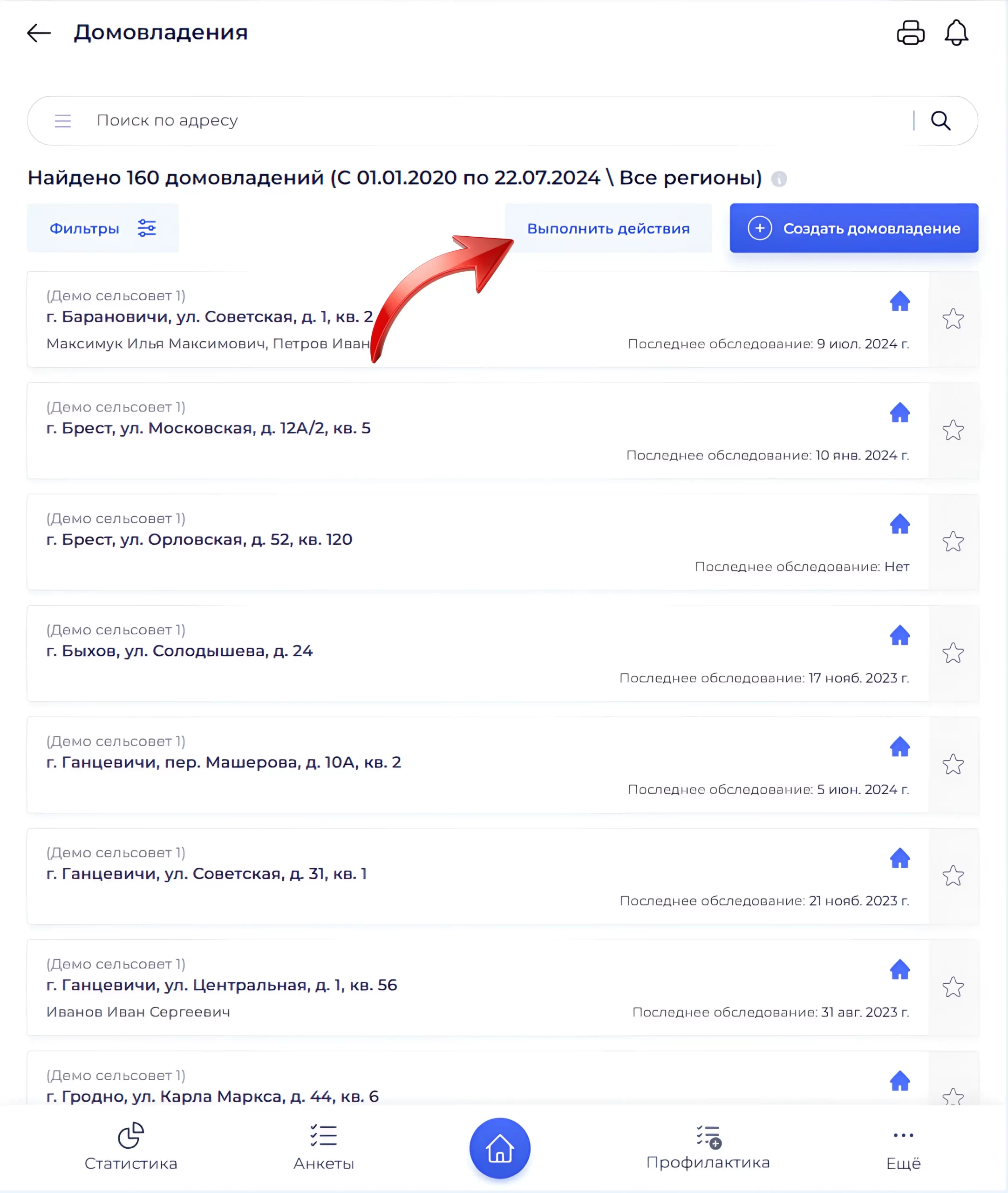Click house icon for Брест, ул. Орловская
1008x1193 pixels.
point(900,524)
